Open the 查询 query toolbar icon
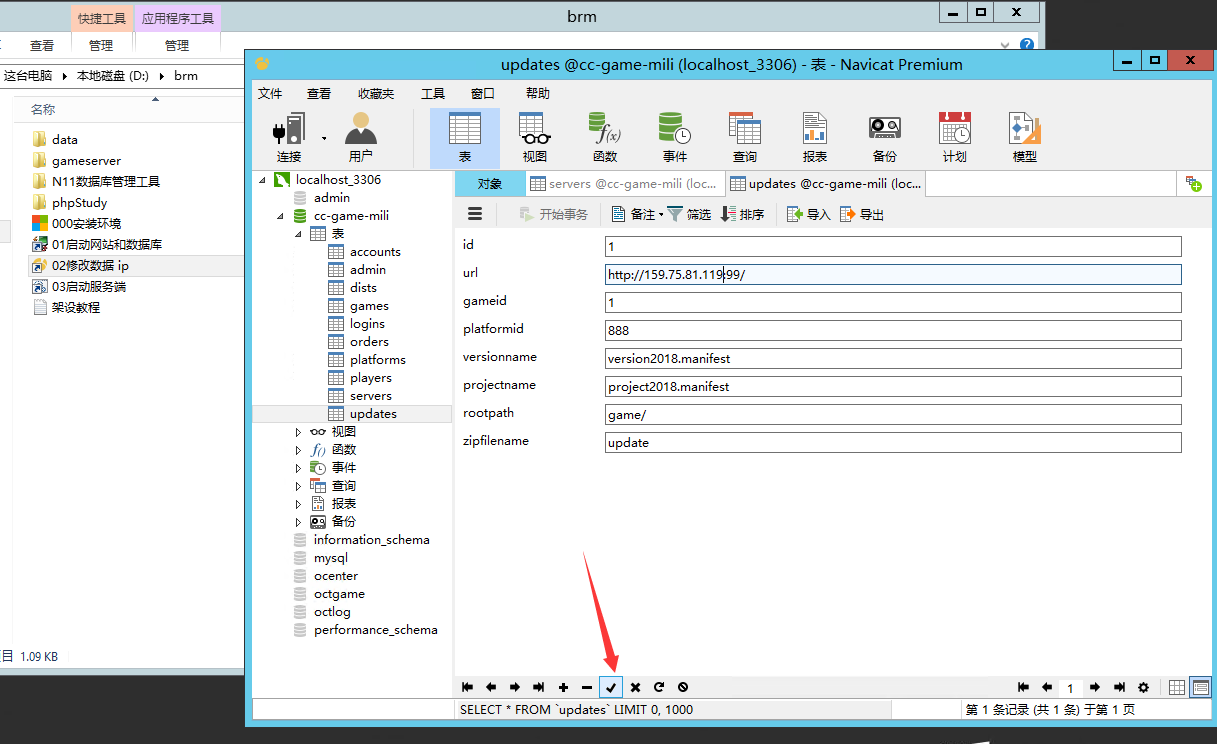This screenshot has width=1217, height=744. (x=745, y=137)
